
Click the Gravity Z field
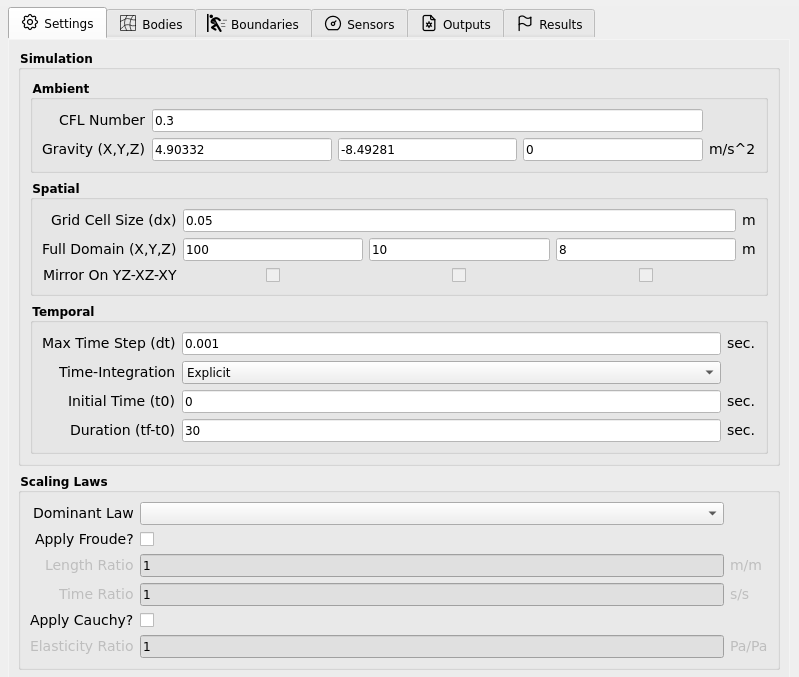pyautogui.click(x=613, y=150)
